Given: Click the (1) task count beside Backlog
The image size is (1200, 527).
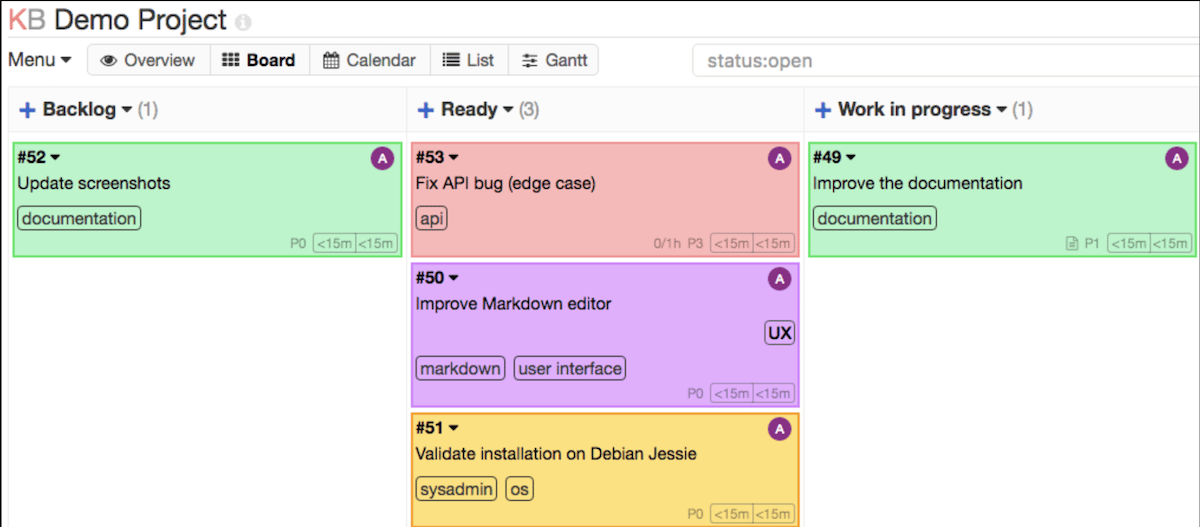Looking at the screenshot, I should [x=148, y=110].
